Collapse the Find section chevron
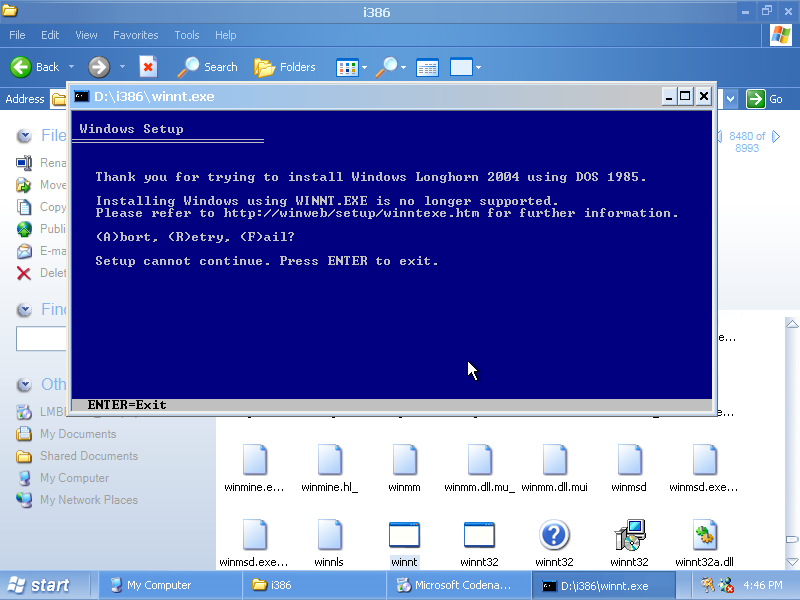This screenshot has height=600, width=800. click(24, 309)
